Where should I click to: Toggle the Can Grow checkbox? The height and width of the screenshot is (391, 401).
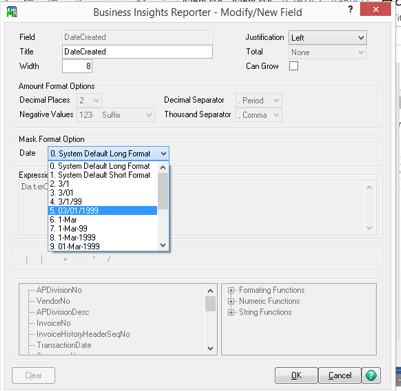(x=294, y=66)
